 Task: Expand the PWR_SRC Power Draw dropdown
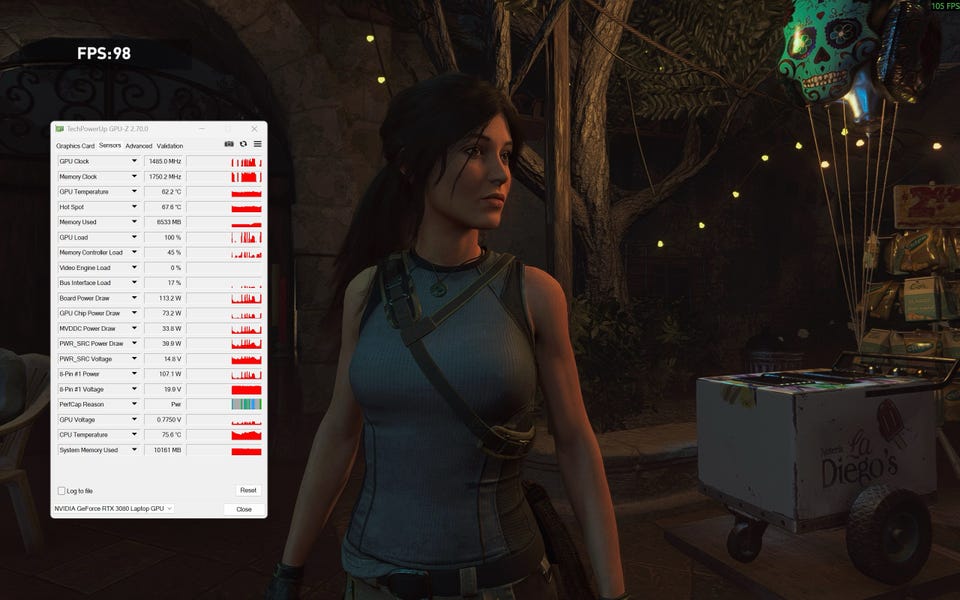pyautogui.click(x=134, y=343)
